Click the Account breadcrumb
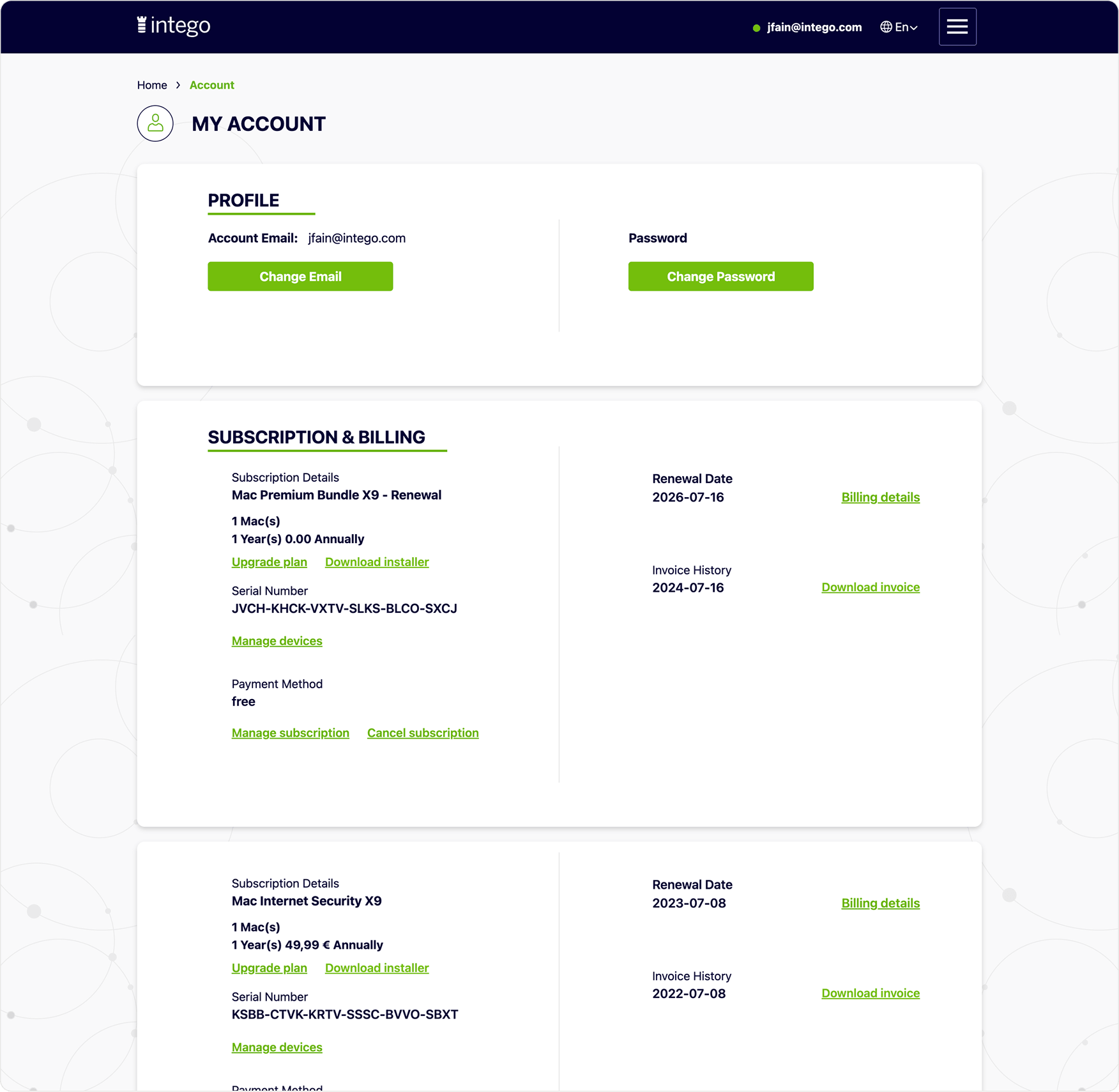Screen dimensions: 1119x1092 pyautogui.click(x=211, y=85)
